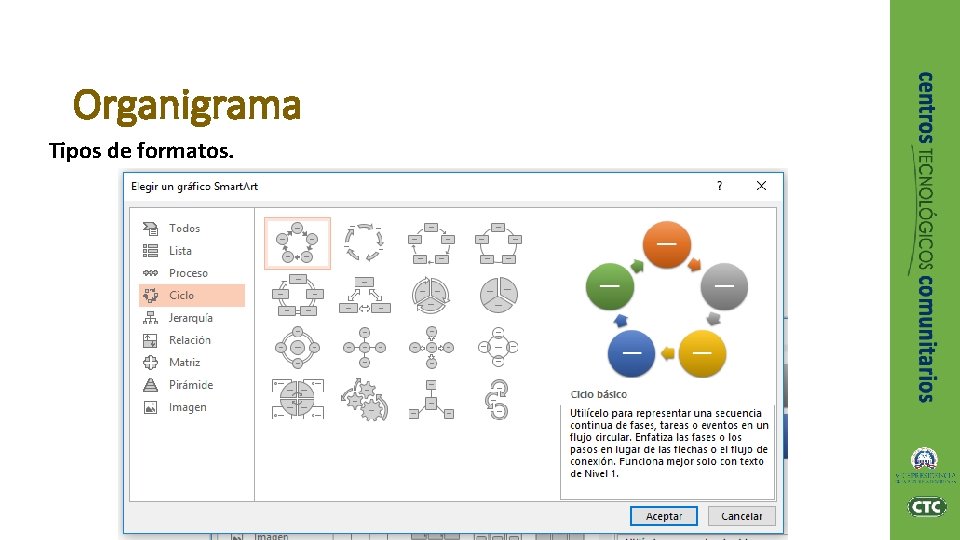Open dialog help question mark
The height and width of the screenshot is (540, 960).
click(x=719, y=186)
